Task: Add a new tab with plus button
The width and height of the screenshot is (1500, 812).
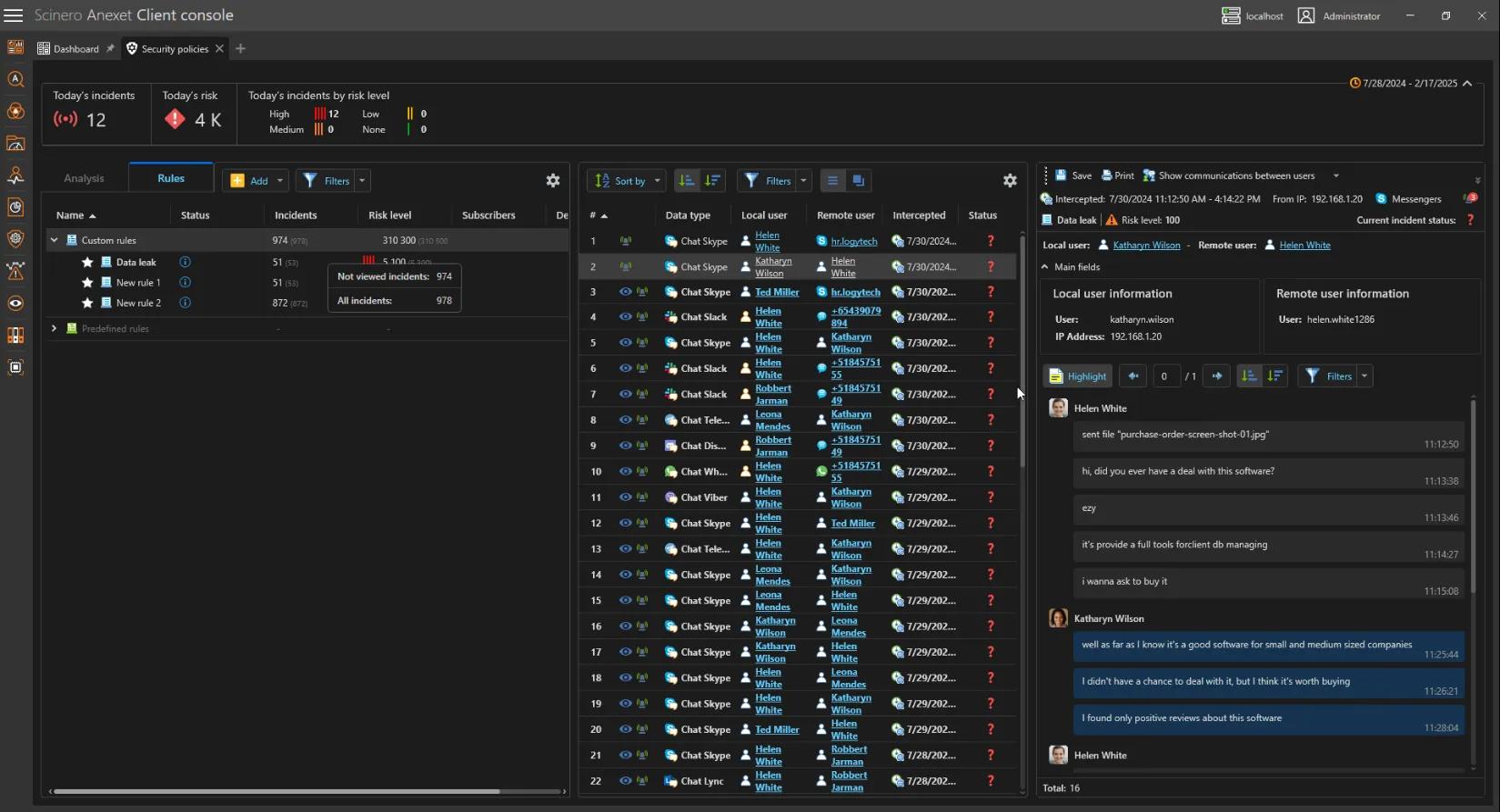Action: [x=240, y=48]
